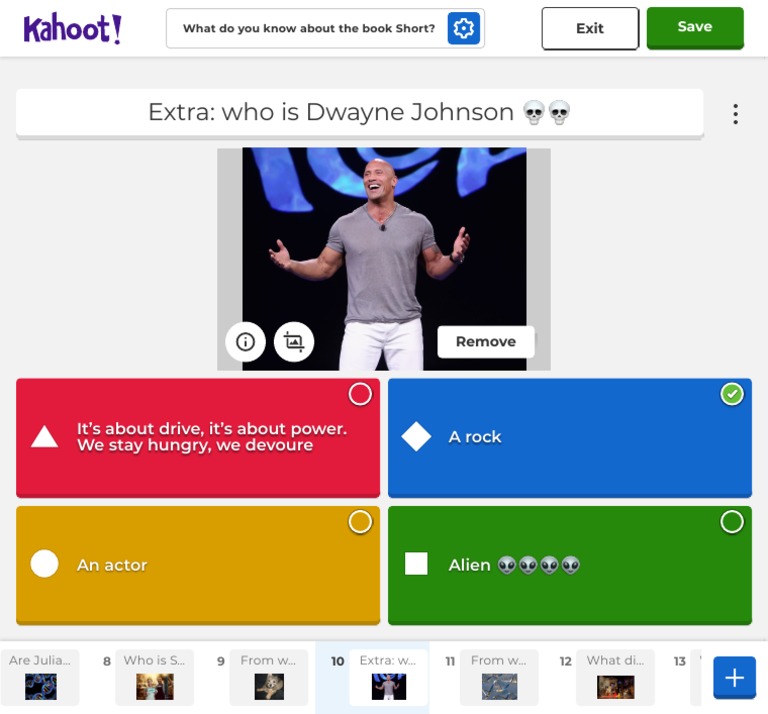
Task: Open the image crop tool icon
Action: point(294,341)
